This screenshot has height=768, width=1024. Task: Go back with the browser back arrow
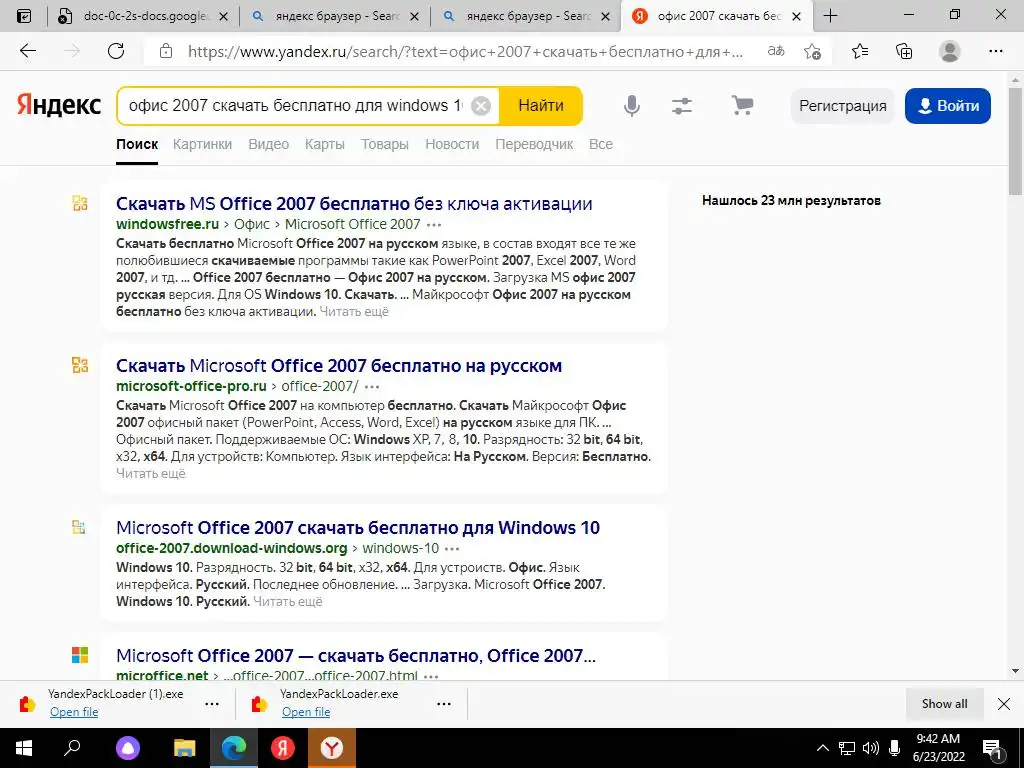pyautogui.click(x=28, y=51)
